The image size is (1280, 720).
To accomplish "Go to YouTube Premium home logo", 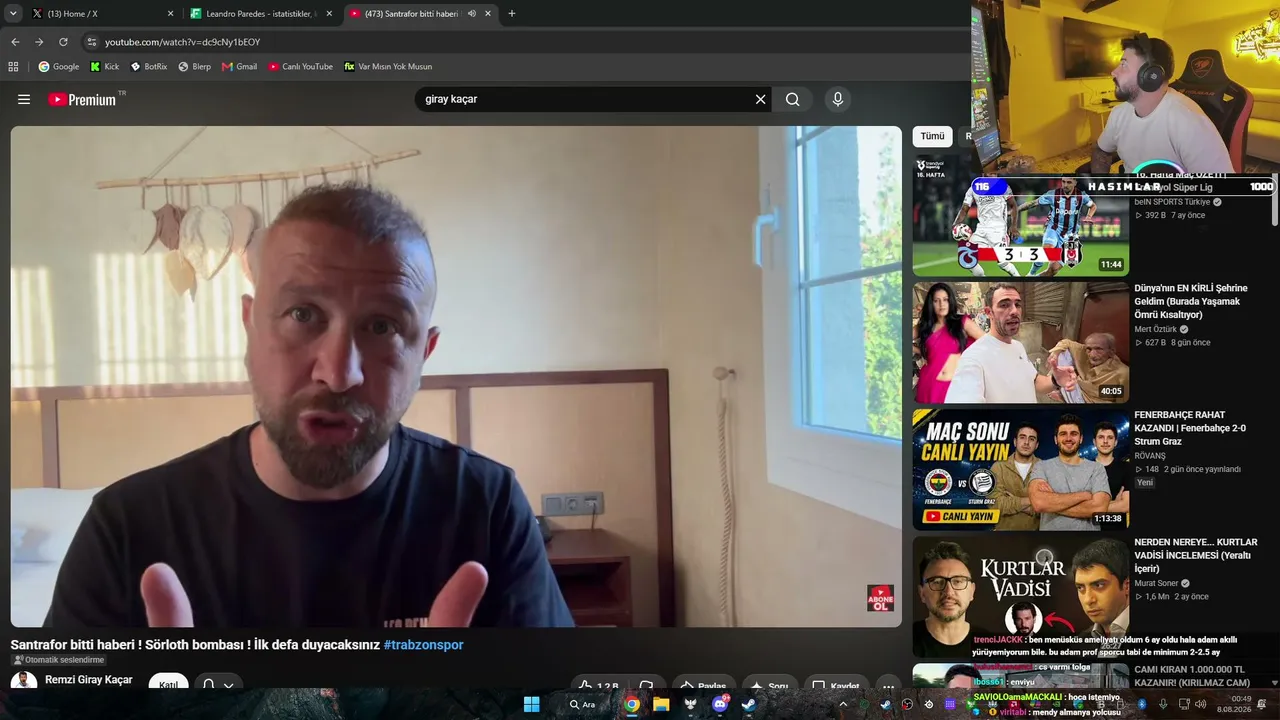I will [81, 99].
